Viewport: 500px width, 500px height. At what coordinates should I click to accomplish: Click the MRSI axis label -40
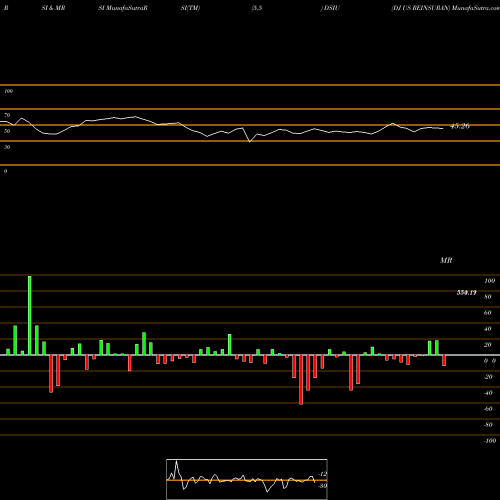tap(488, 393)
